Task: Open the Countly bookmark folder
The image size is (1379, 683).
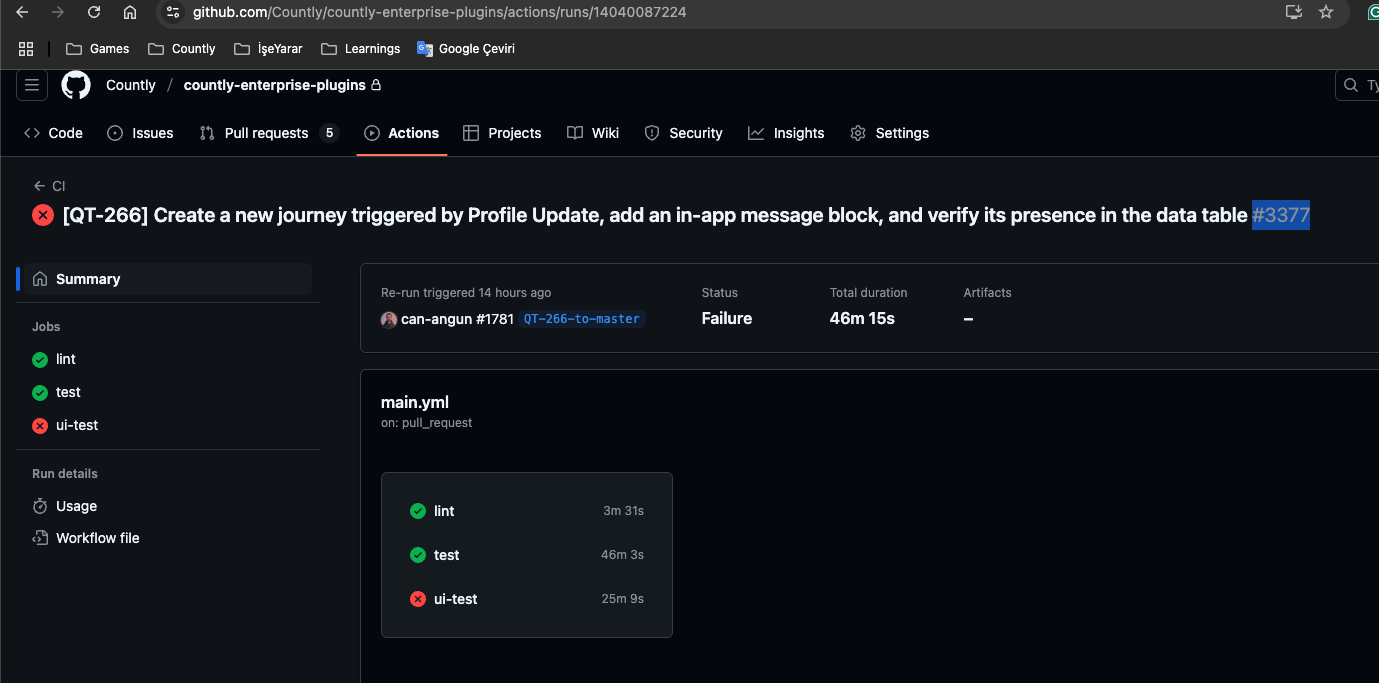Action: pyautogui.click(x=181, y=48)
